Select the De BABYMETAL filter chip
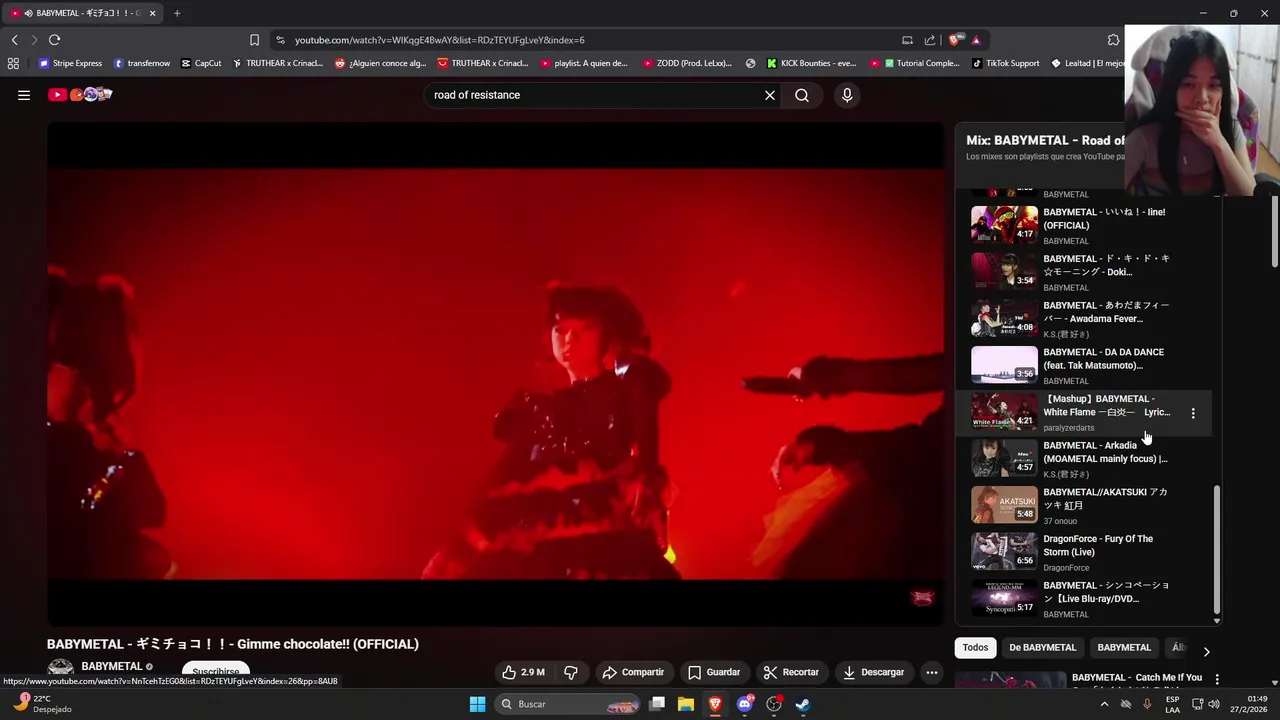 coord(1042,647)
